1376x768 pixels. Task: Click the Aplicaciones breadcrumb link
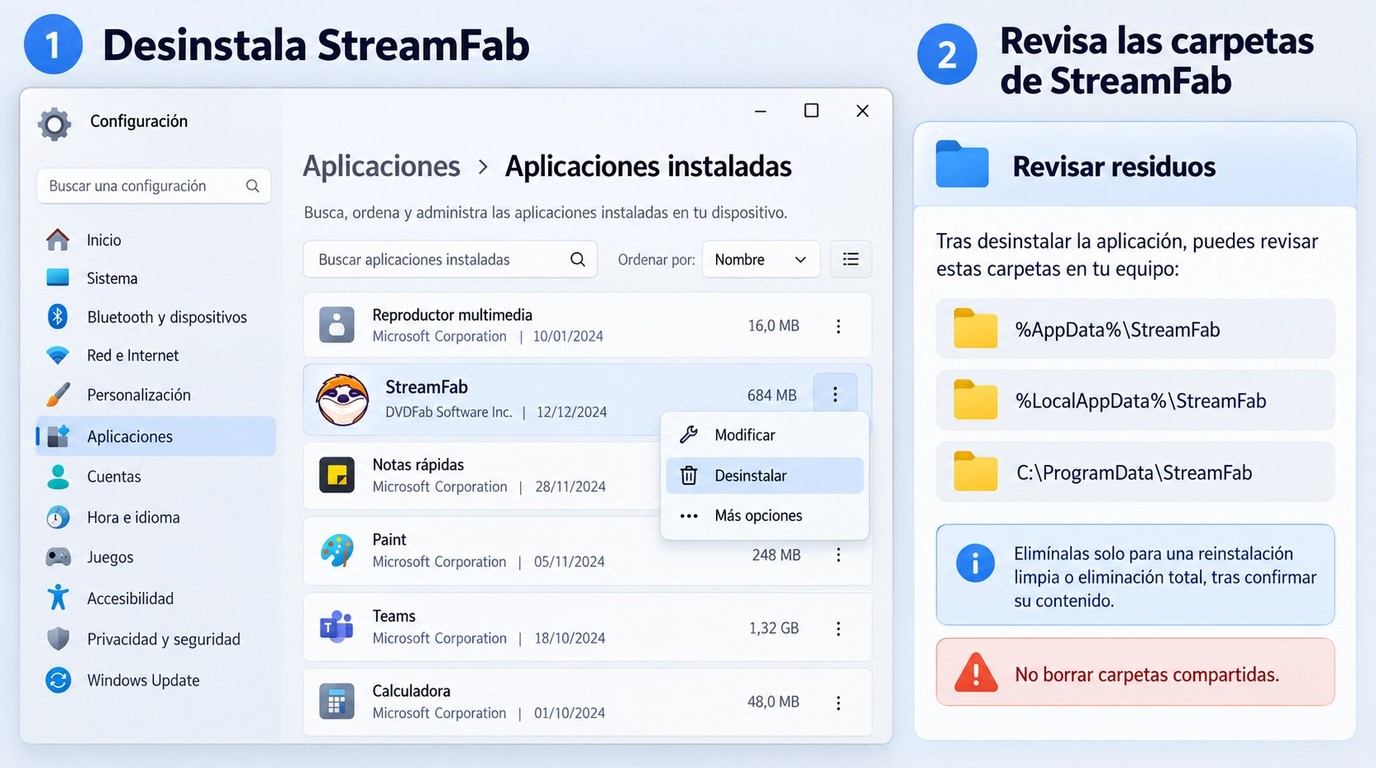click(381, 166)
